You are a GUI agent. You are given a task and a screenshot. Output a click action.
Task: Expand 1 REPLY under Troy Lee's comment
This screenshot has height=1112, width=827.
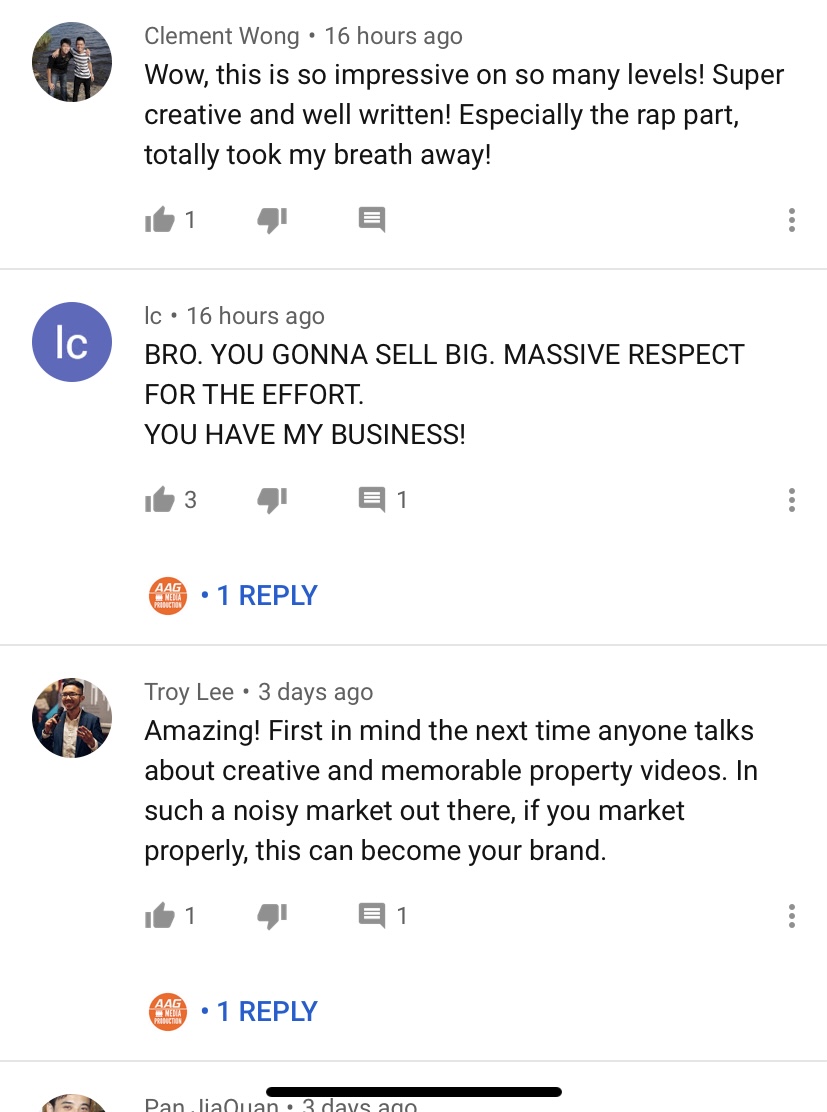pyautogui.click(x=267, y=1011)
